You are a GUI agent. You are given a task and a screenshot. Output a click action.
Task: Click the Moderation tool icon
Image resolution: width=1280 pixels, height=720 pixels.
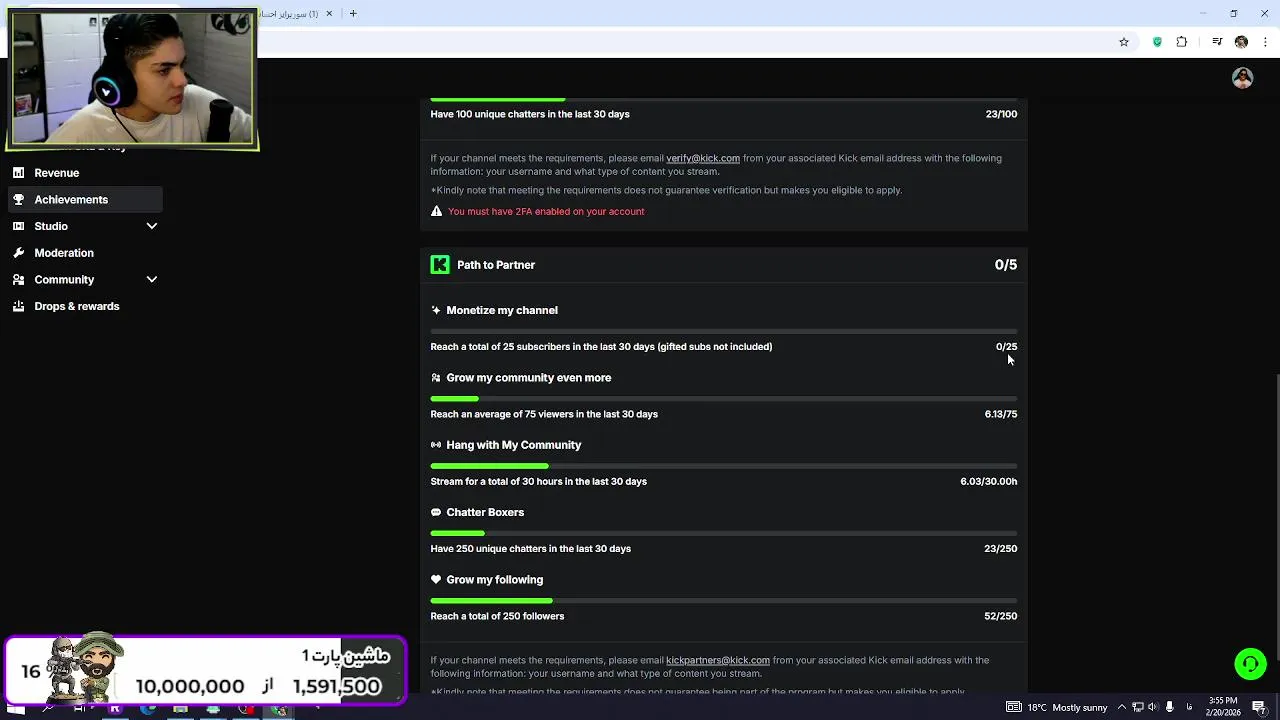[x=18, y=253]
